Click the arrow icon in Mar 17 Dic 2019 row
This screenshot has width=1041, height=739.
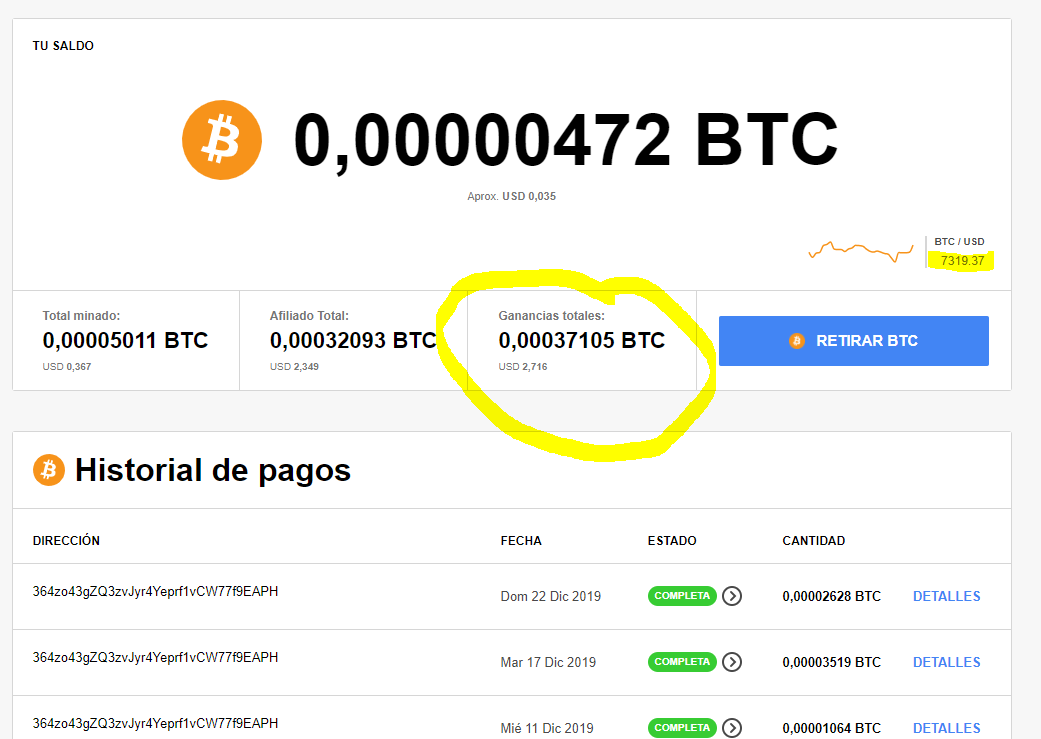(732, 662)
